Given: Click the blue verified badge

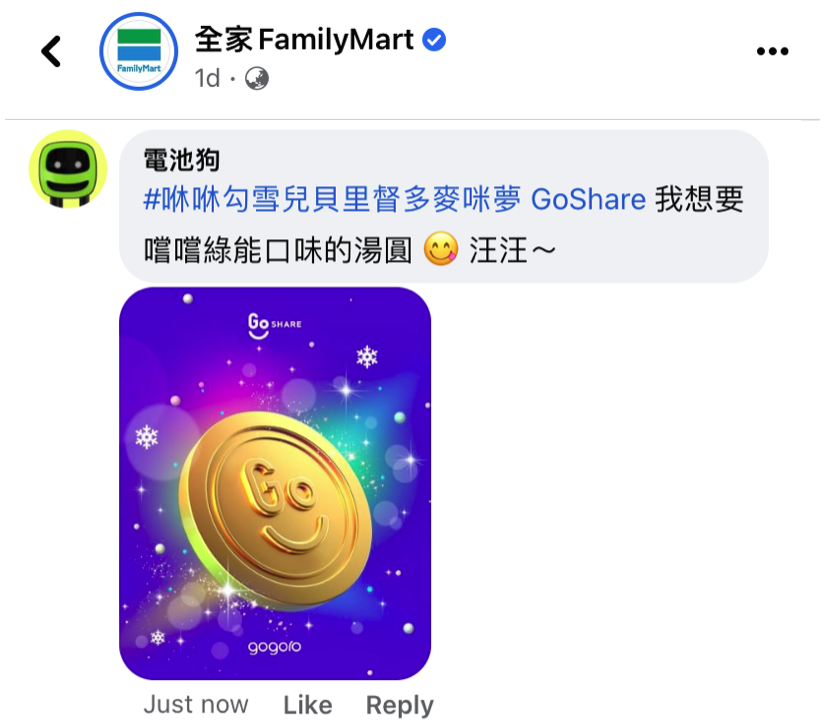Looking at the screenshot, I should coord(434,40).
